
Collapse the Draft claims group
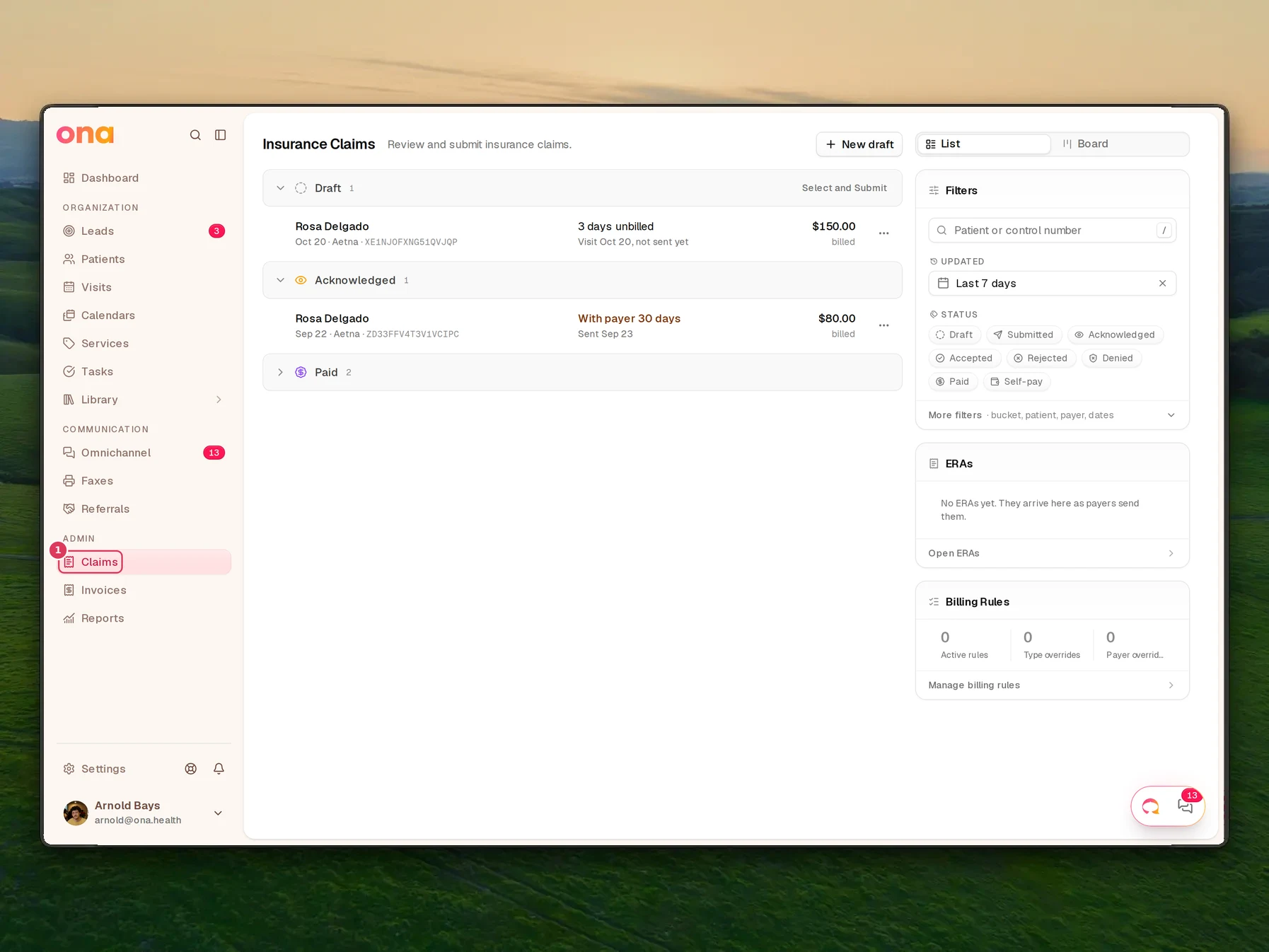[280, 188]
